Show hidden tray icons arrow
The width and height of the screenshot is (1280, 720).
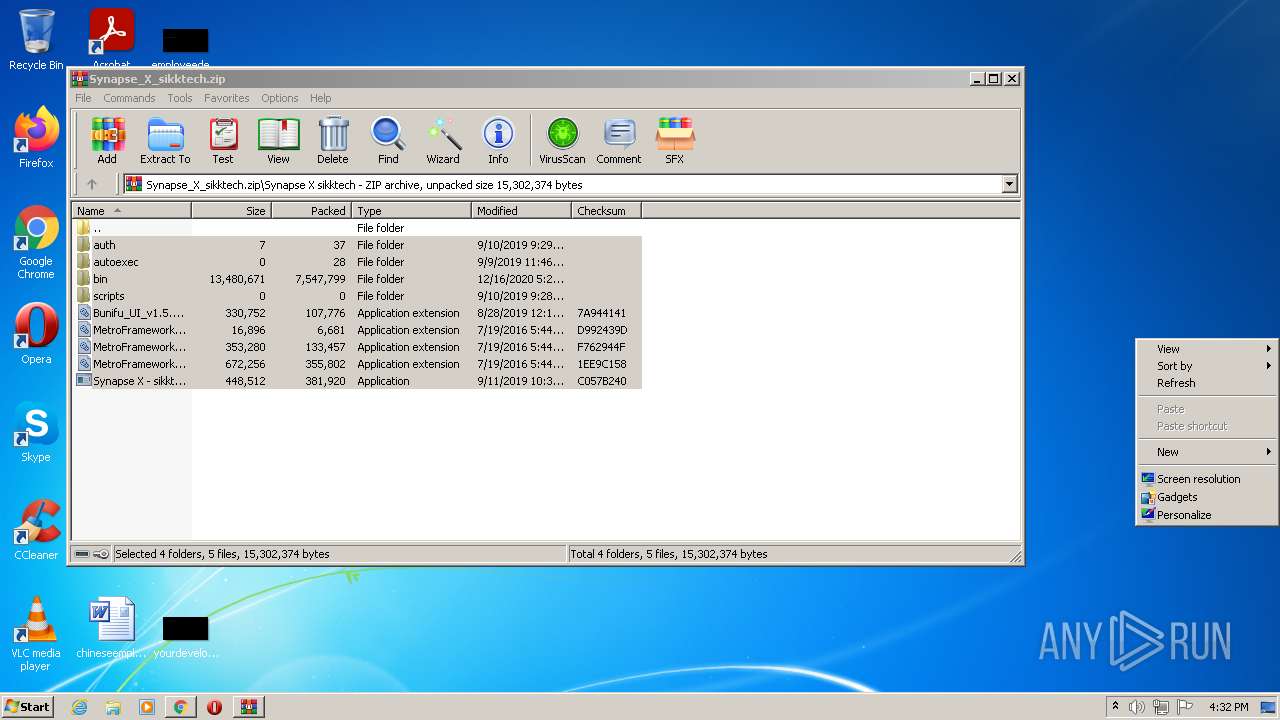pos(1115,707)
